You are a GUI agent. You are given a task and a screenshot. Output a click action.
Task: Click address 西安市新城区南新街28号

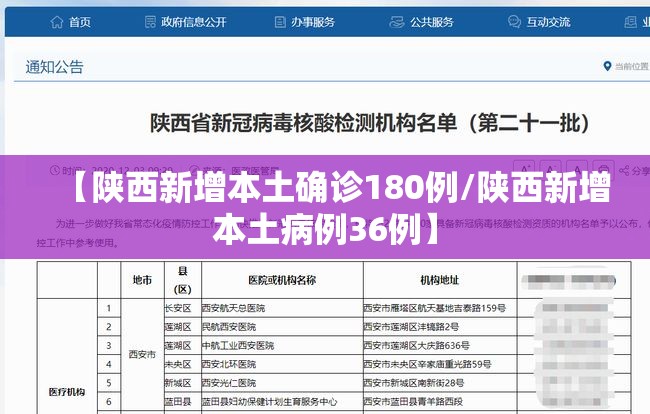click(414, 383)
